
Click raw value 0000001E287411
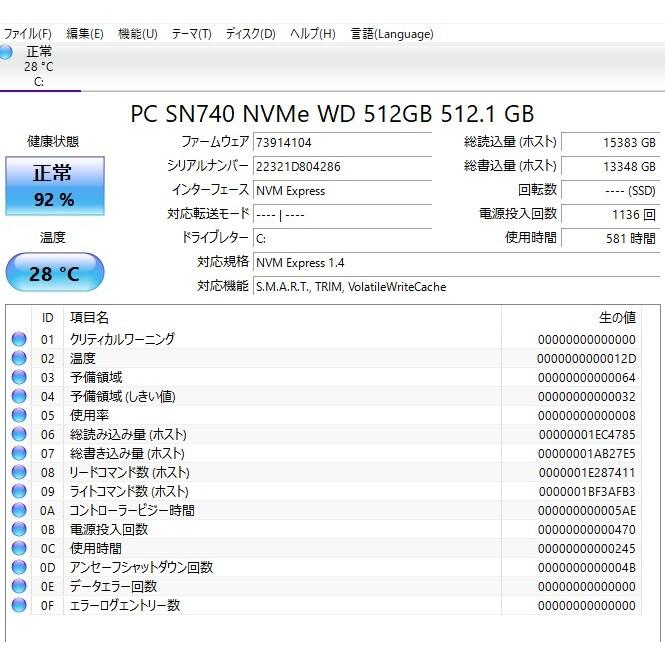coord(587,473)
